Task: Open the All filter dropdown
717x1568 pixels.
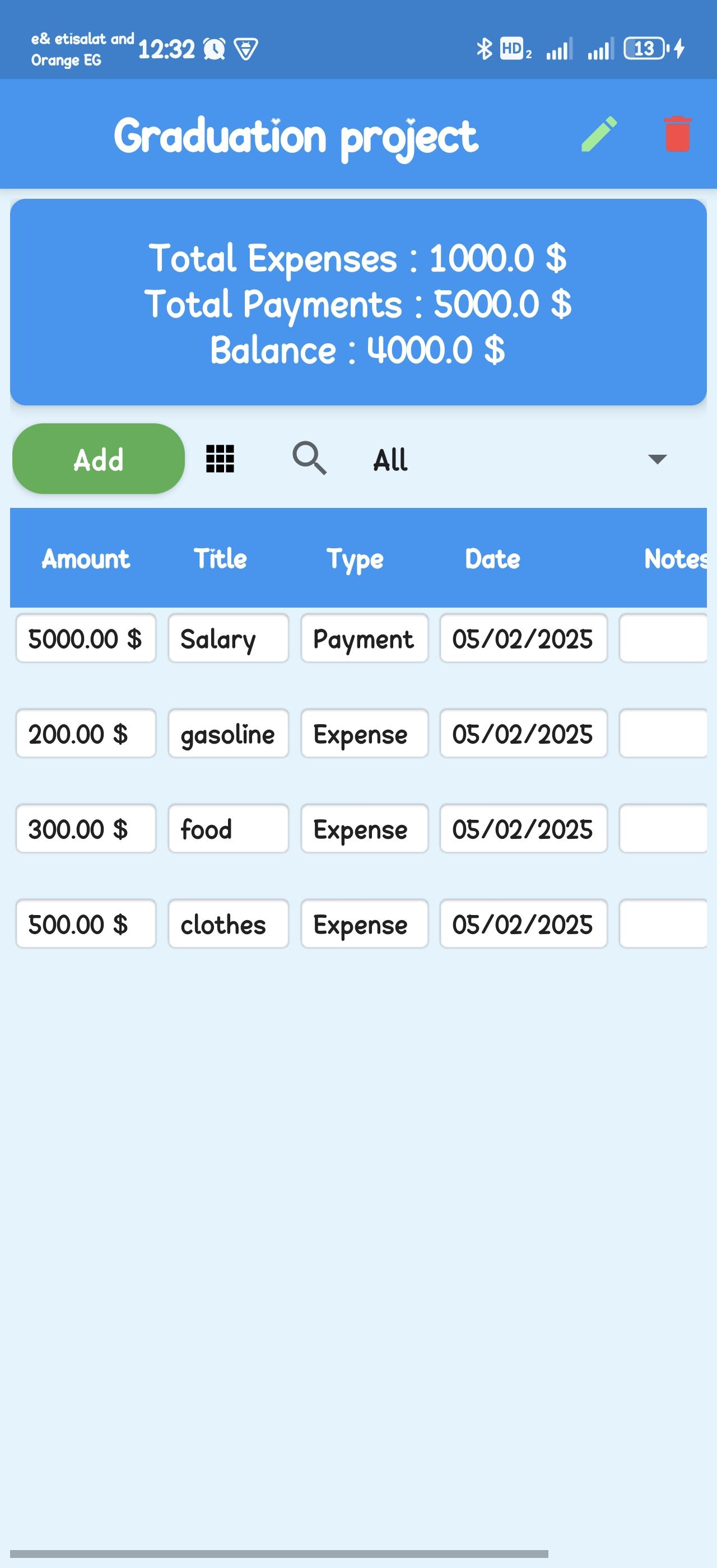Action: [x=521, y=459]
